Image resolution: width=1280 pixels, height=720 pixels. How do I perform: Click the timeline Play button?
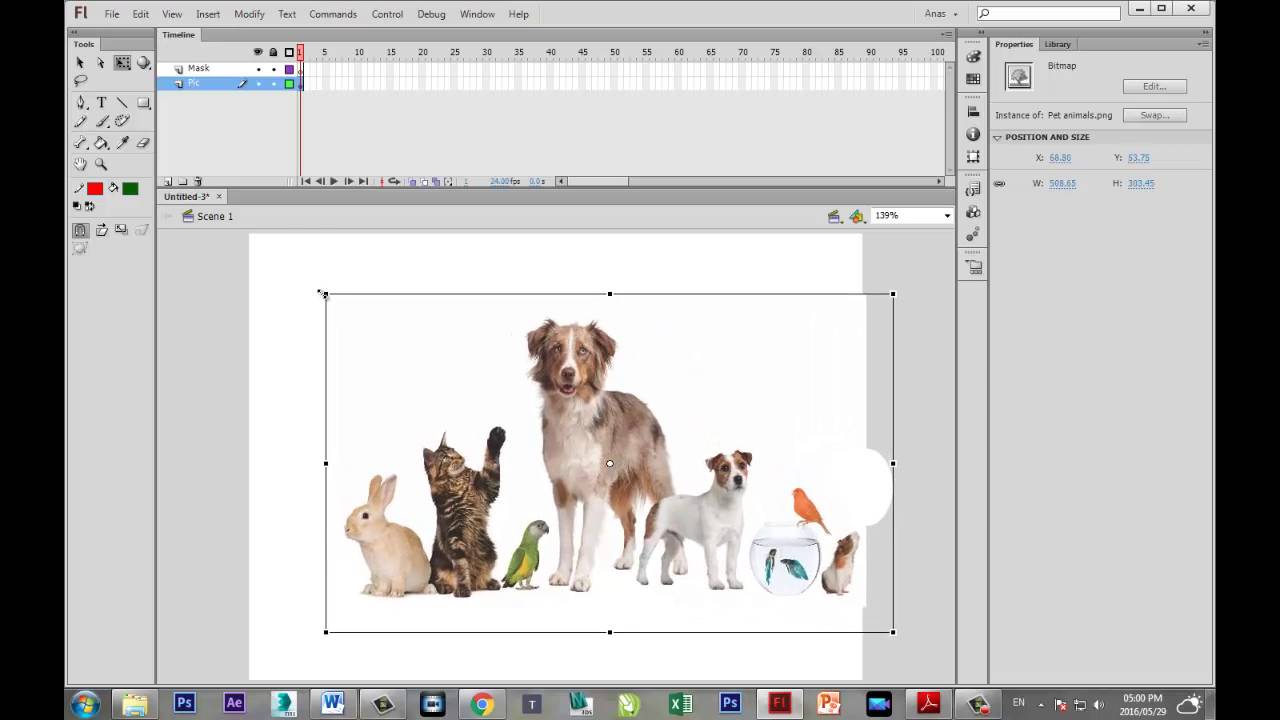333,181
